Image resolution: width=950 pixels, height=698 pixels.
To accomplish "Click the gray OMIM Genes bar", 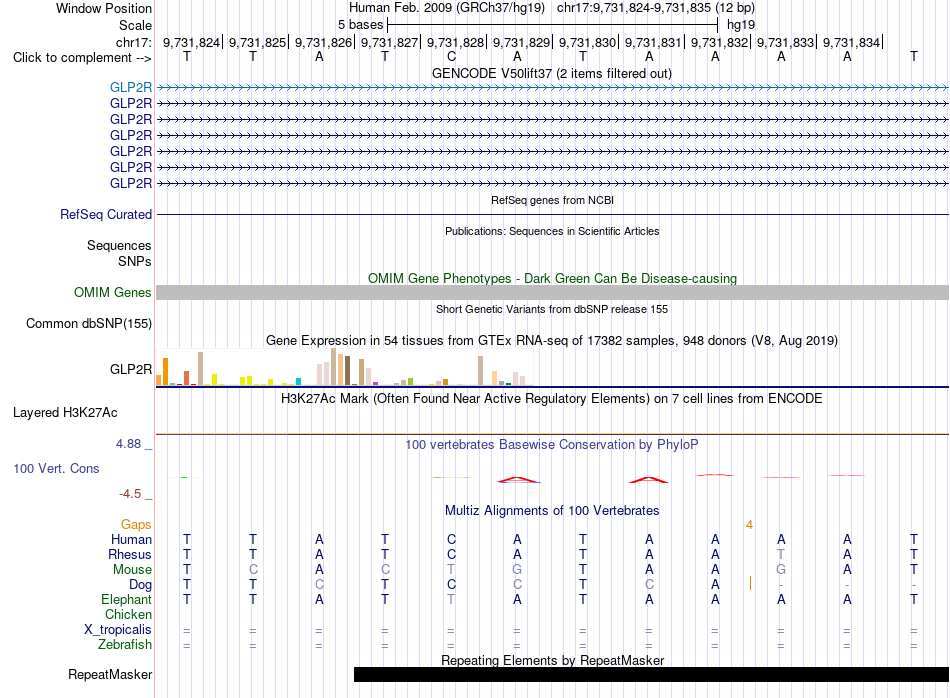I will tap(553, 293).
